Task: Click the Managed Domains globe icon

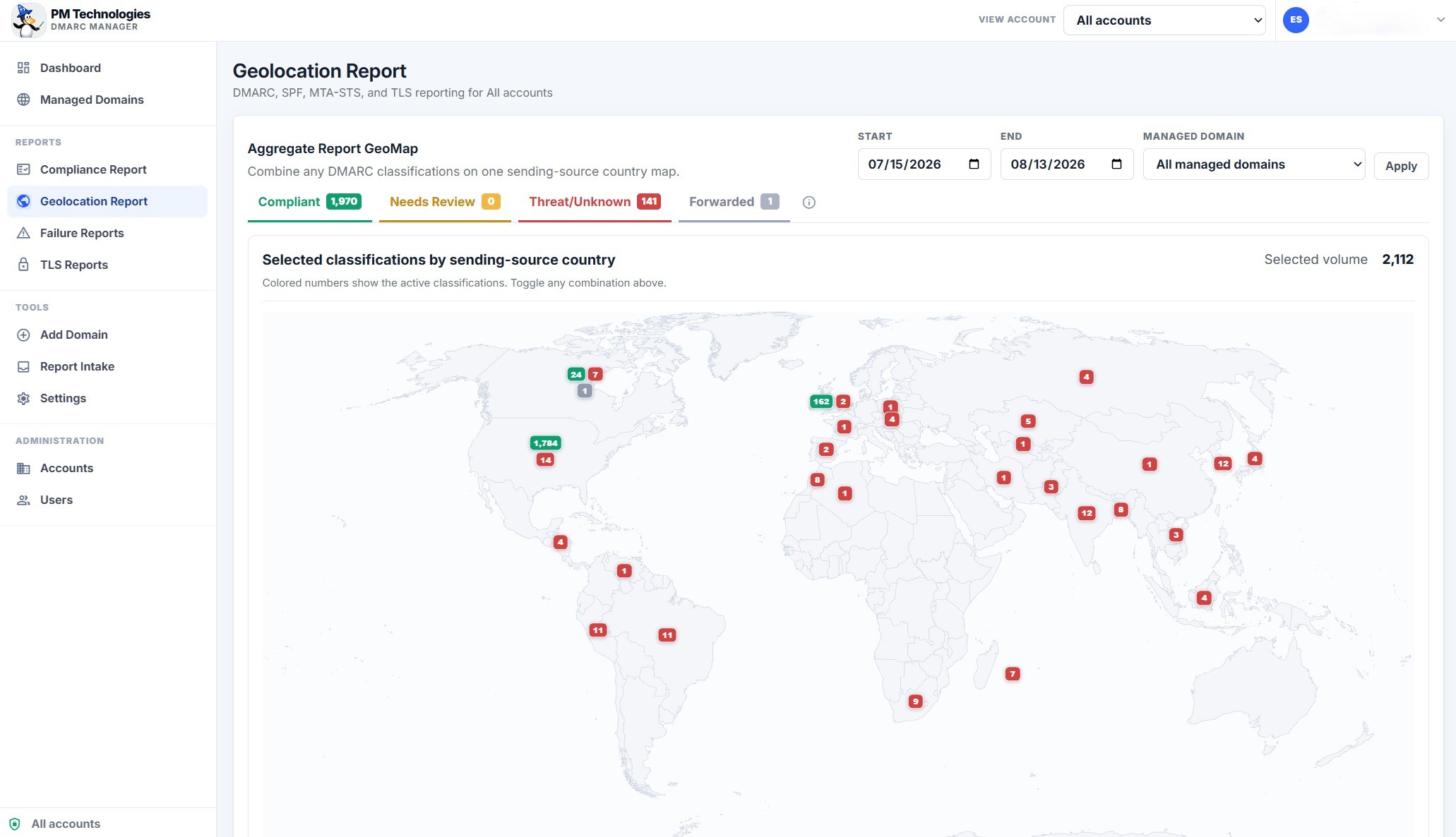Action: click(x=23, y=100)
